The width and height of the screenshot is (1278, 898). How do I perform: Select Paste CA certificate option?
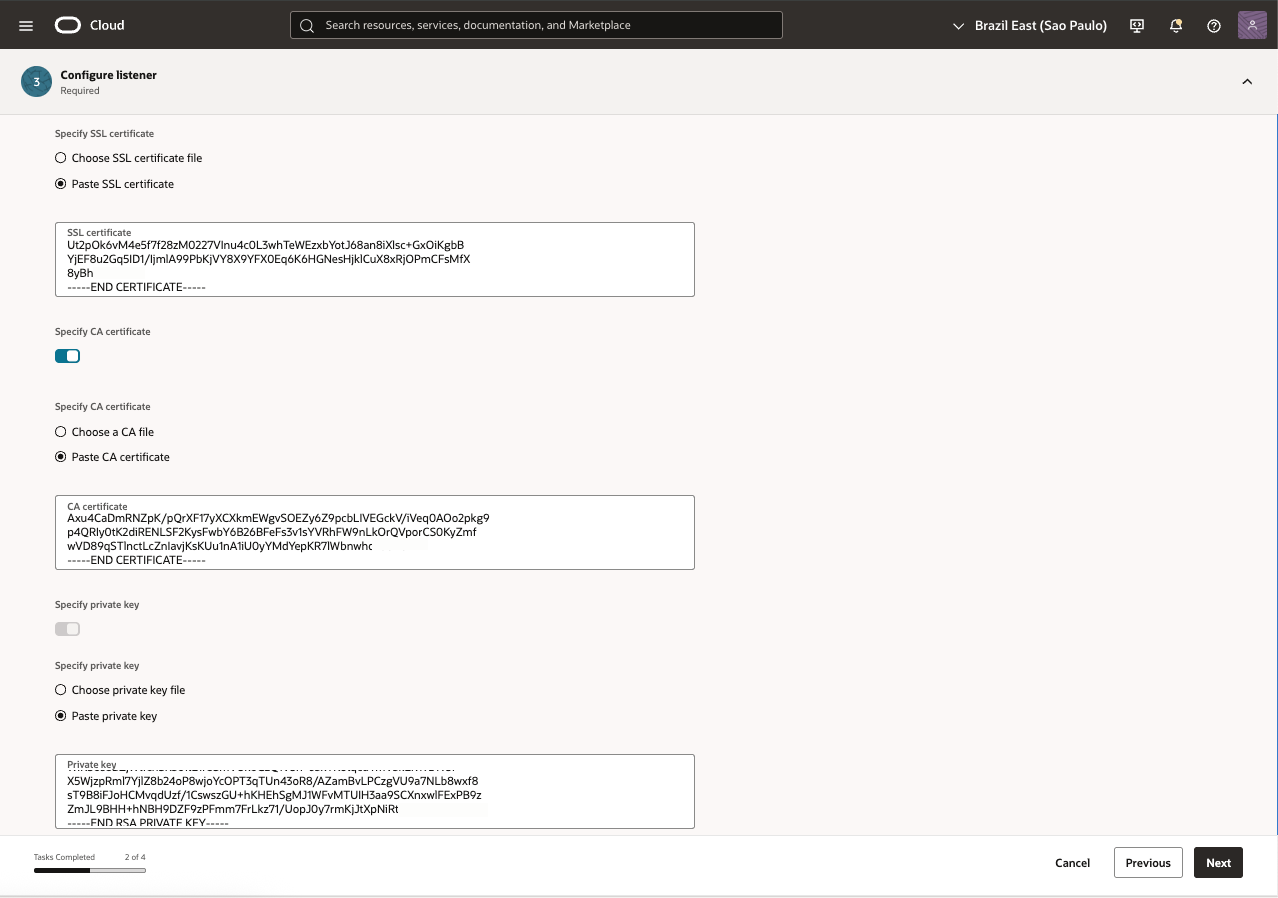tap(113, 457)
